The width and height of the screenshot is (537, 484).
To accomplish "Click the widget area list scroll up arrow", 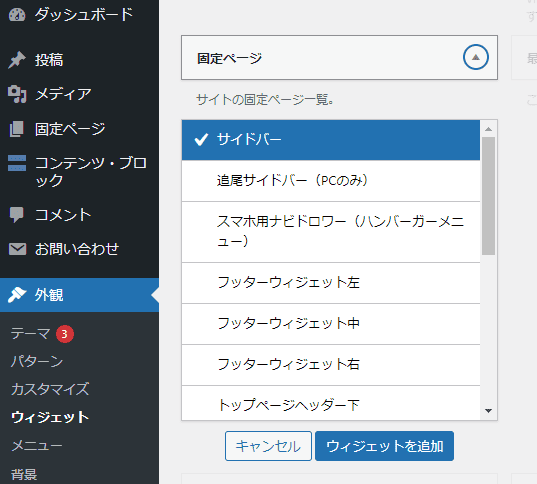I will 488,129.
